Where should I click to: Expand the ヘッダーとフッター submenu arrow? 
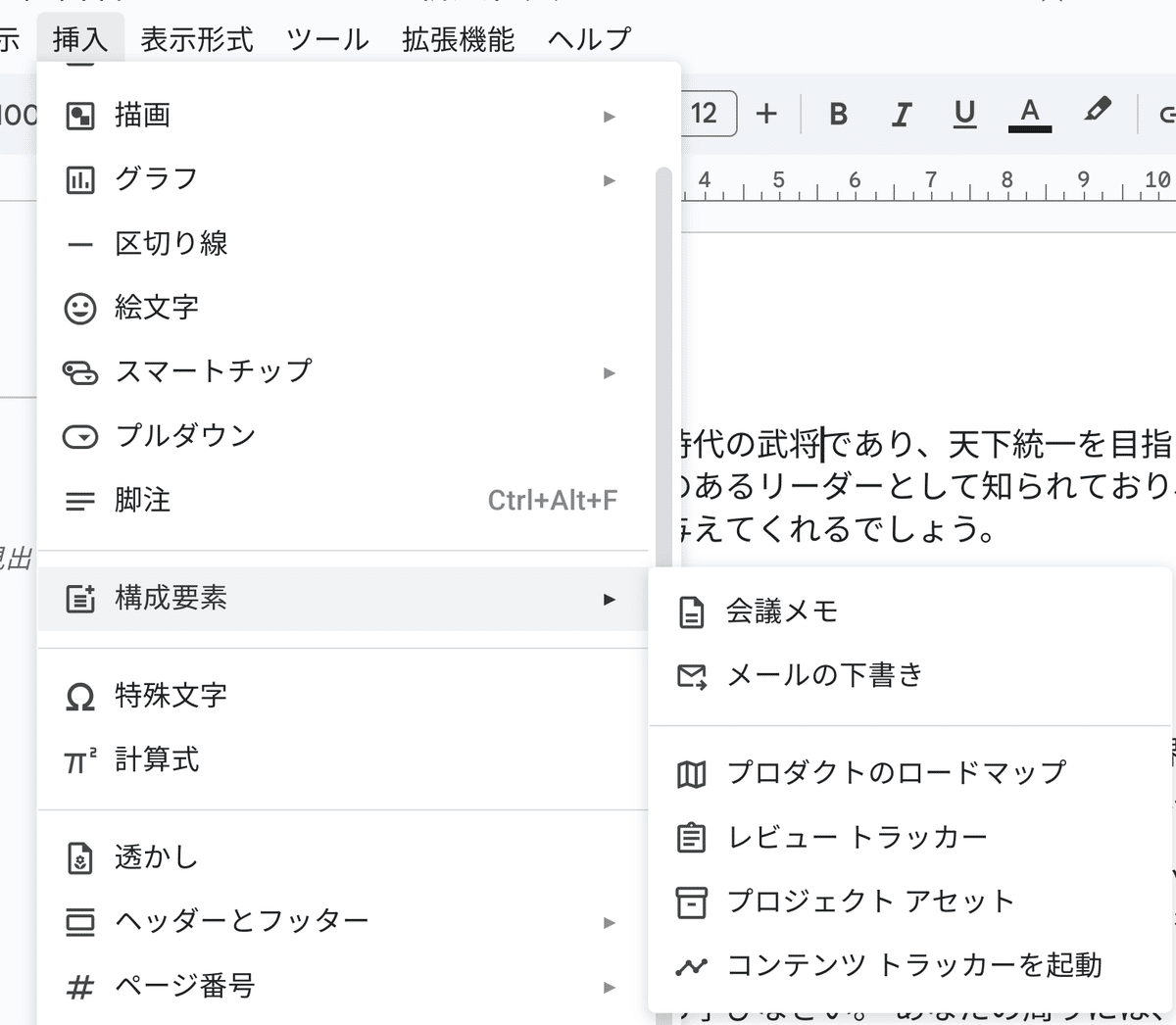(610, 923)
